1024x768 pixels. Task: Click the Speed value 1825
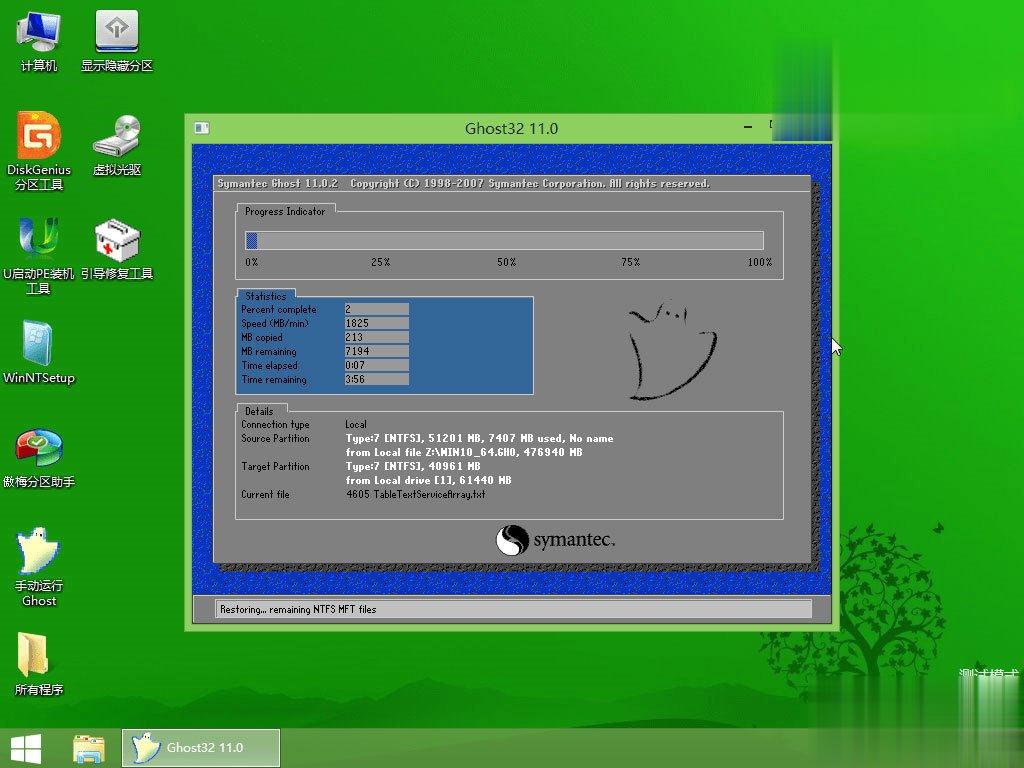click(377, 323)
